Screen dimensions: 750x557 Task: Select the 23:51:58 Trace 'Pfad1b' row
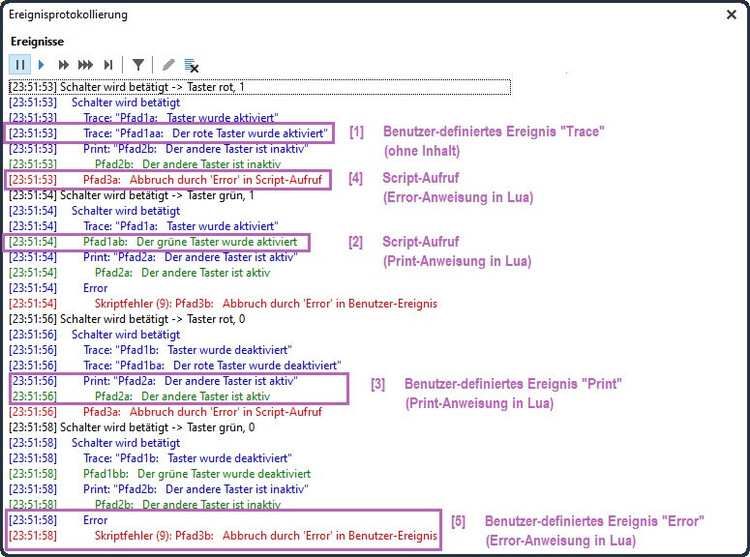pyautogui.click(x=150, y=458)
